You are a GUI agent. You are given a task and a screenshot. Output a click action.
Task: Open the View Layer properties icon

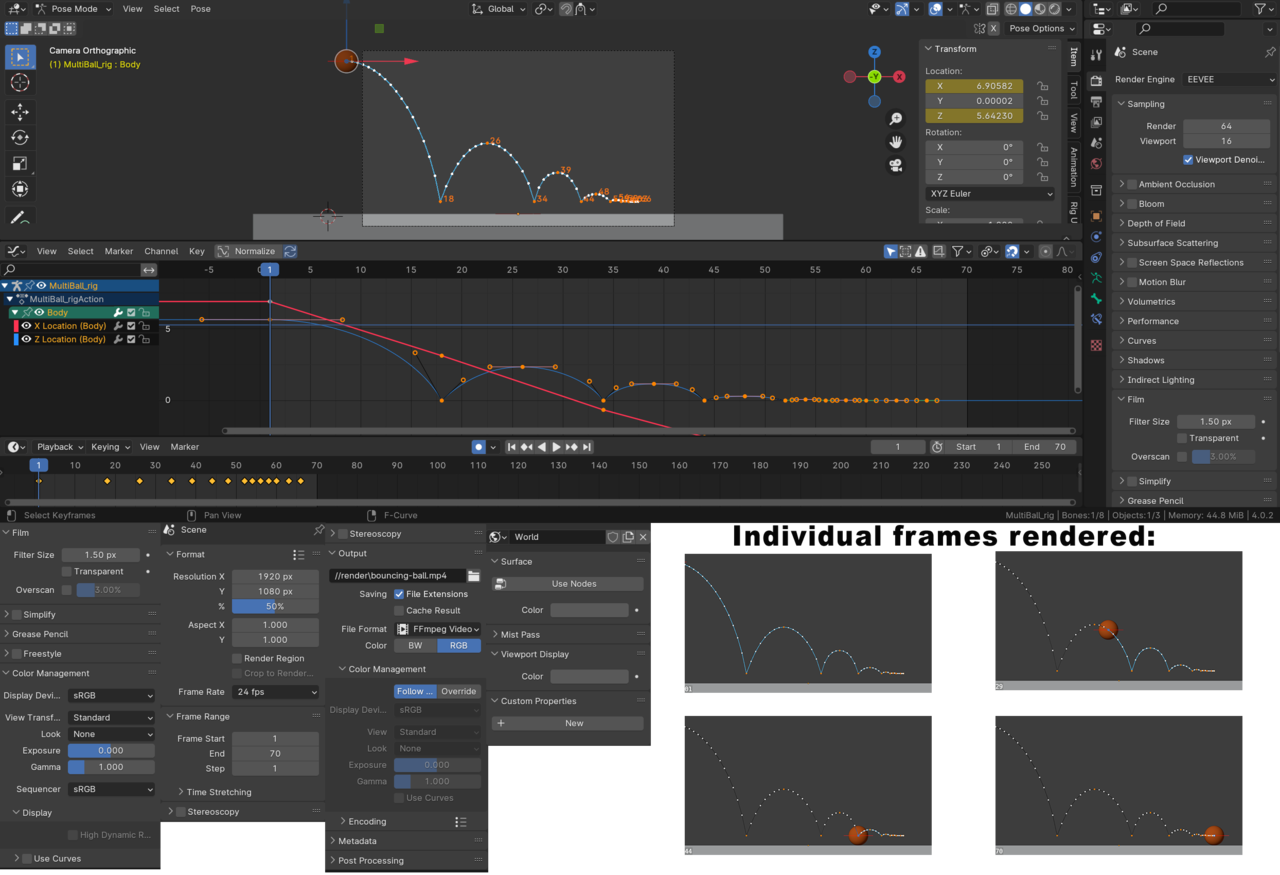pyautogui.click(x=1097, y=122)
